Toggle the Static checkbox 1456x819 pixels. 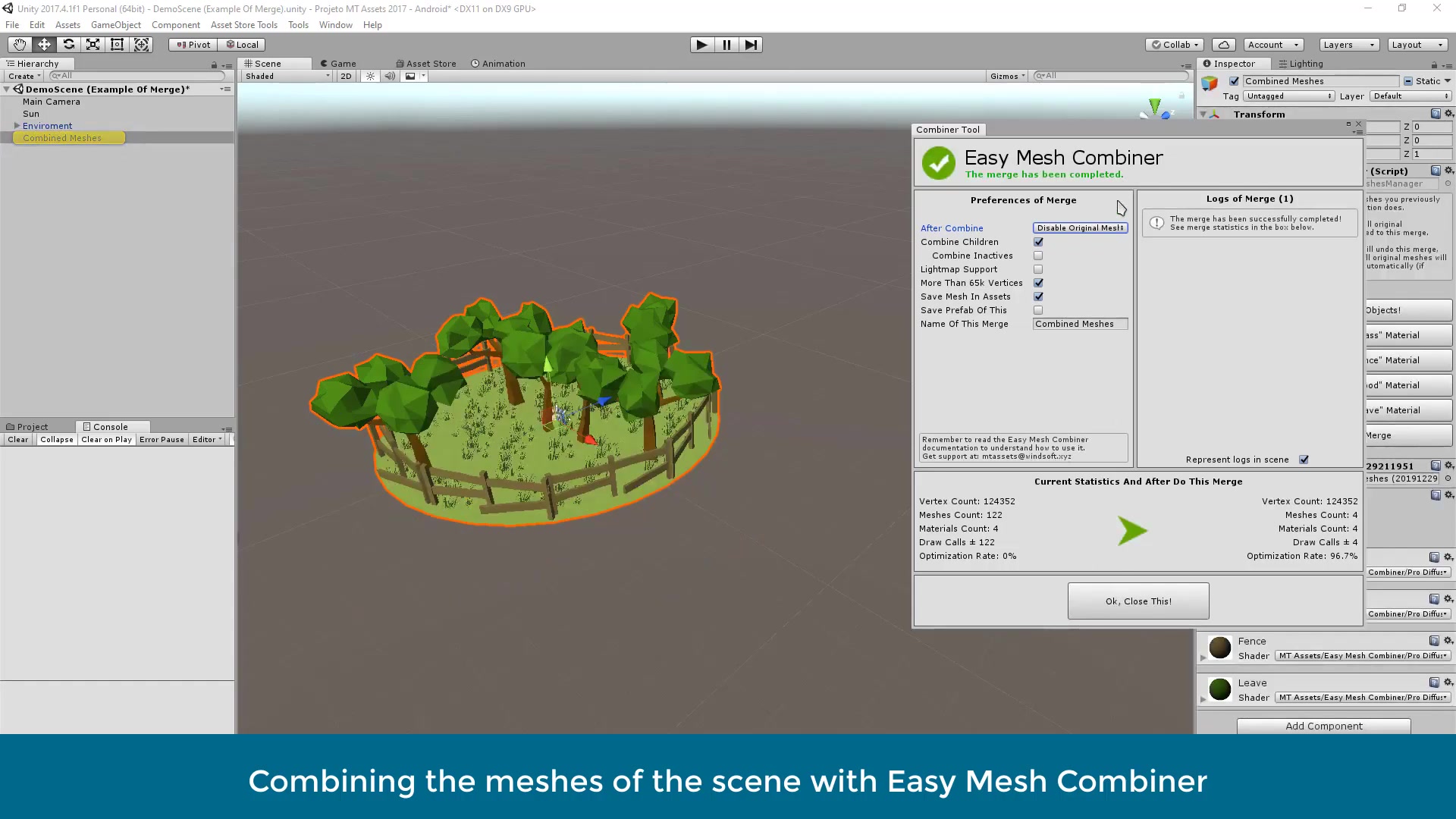pos(1408,81)
